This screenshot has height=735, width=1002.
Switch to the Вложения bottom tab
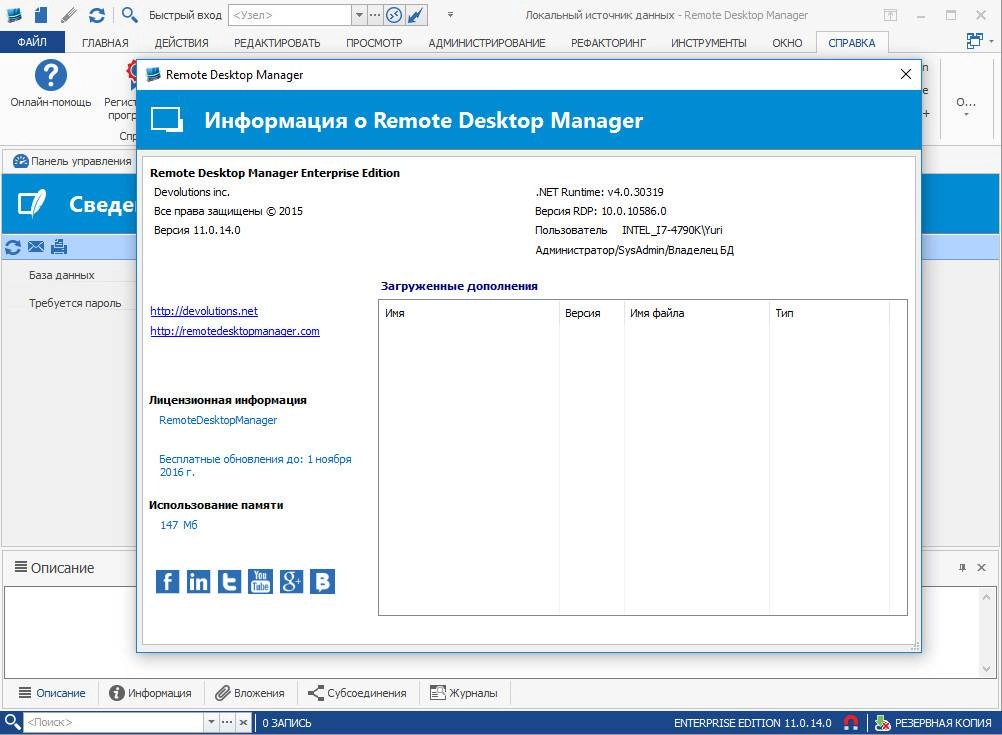250,693
